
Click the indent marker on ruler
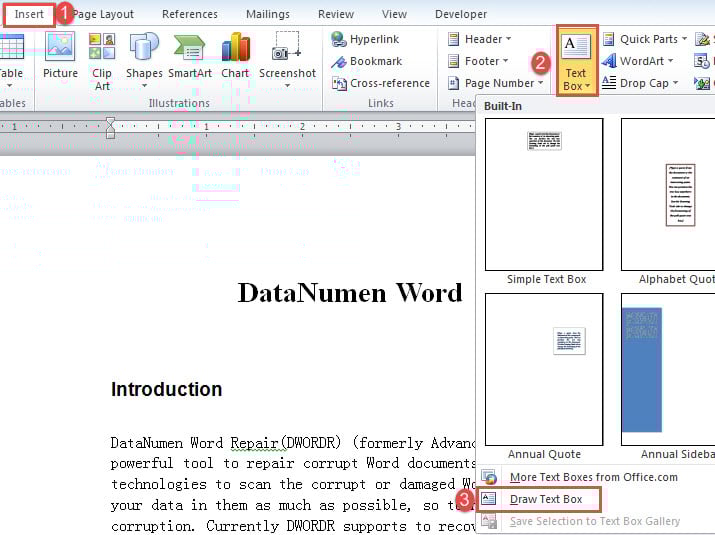coord(110,127)
